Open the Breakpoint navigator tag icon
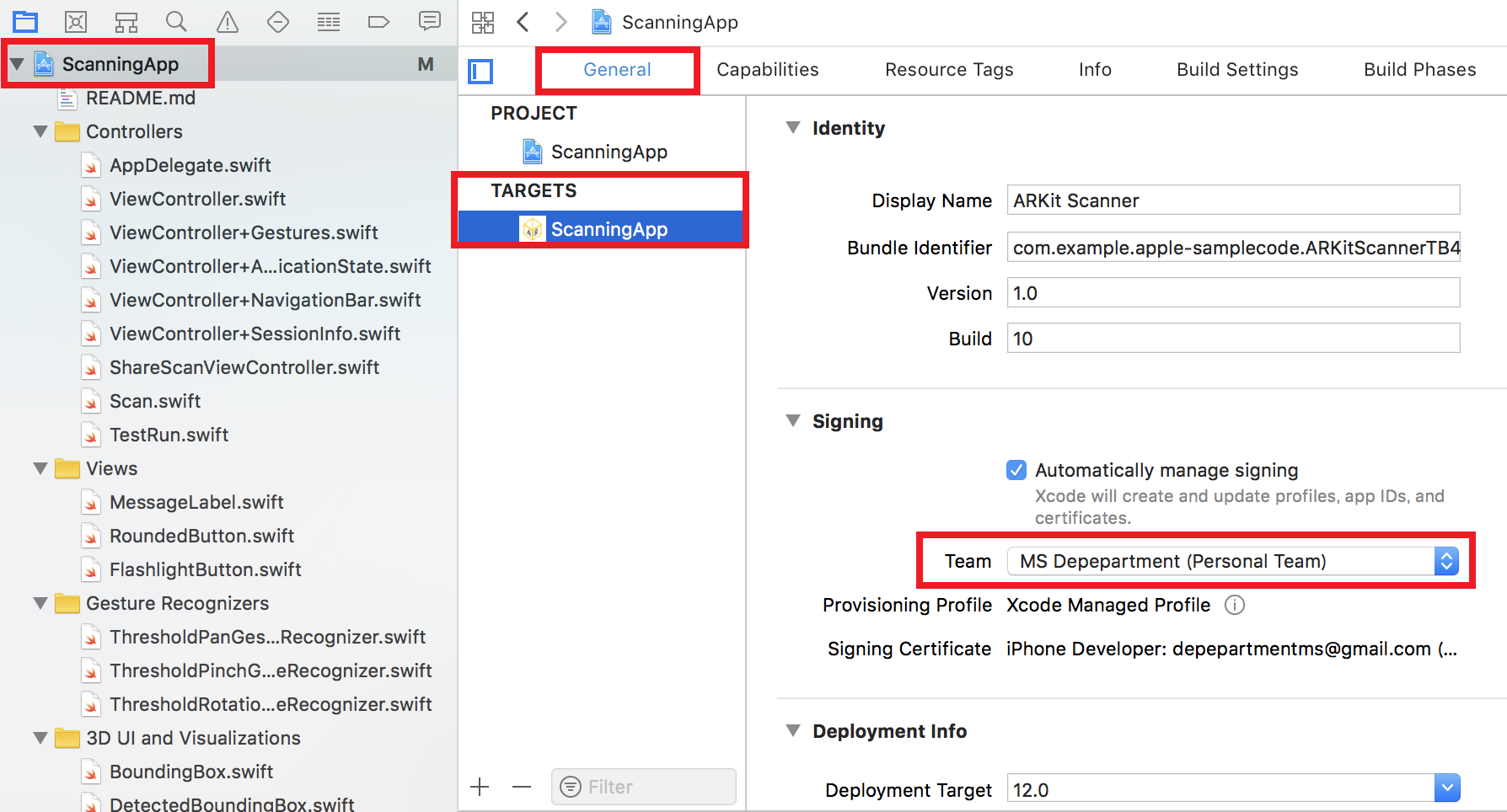 [379, 22]
